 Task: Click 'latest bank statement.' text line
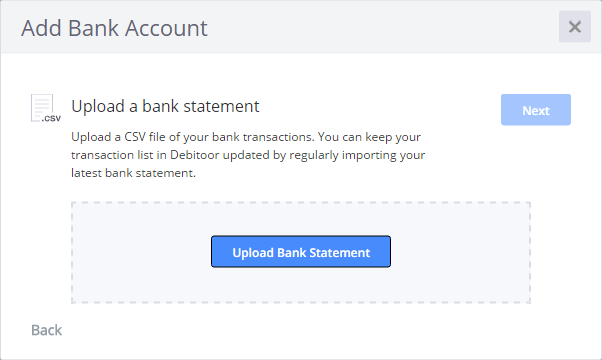click(x=133, y=173)
